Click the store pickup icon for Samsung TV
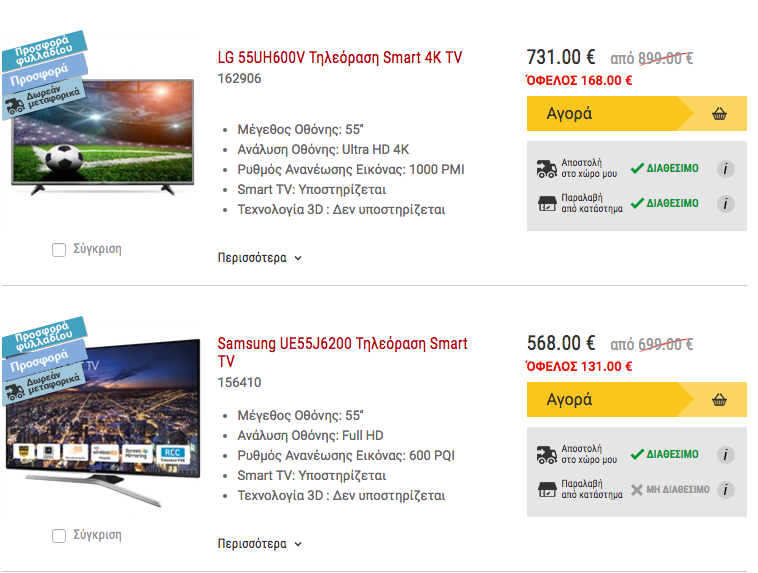The height and width of the screenshot is (573, 758). [x=547, y=489]
